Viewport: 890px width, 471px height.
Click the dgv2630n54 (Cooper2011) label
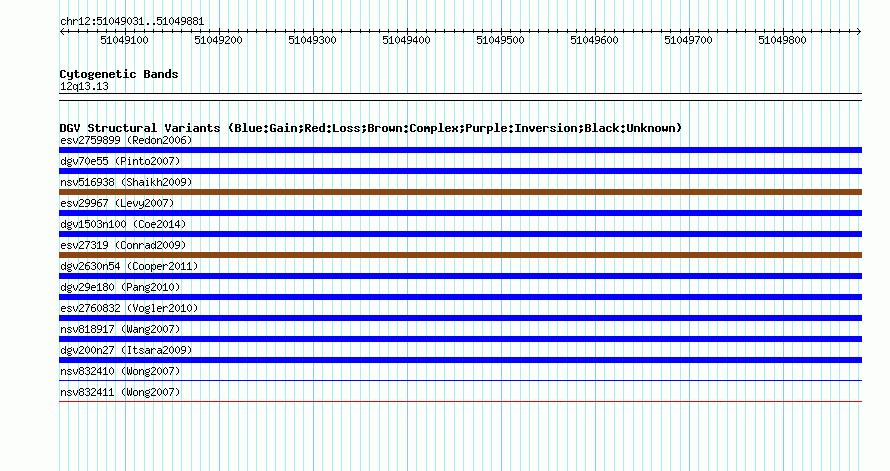(x=129, y=266)
